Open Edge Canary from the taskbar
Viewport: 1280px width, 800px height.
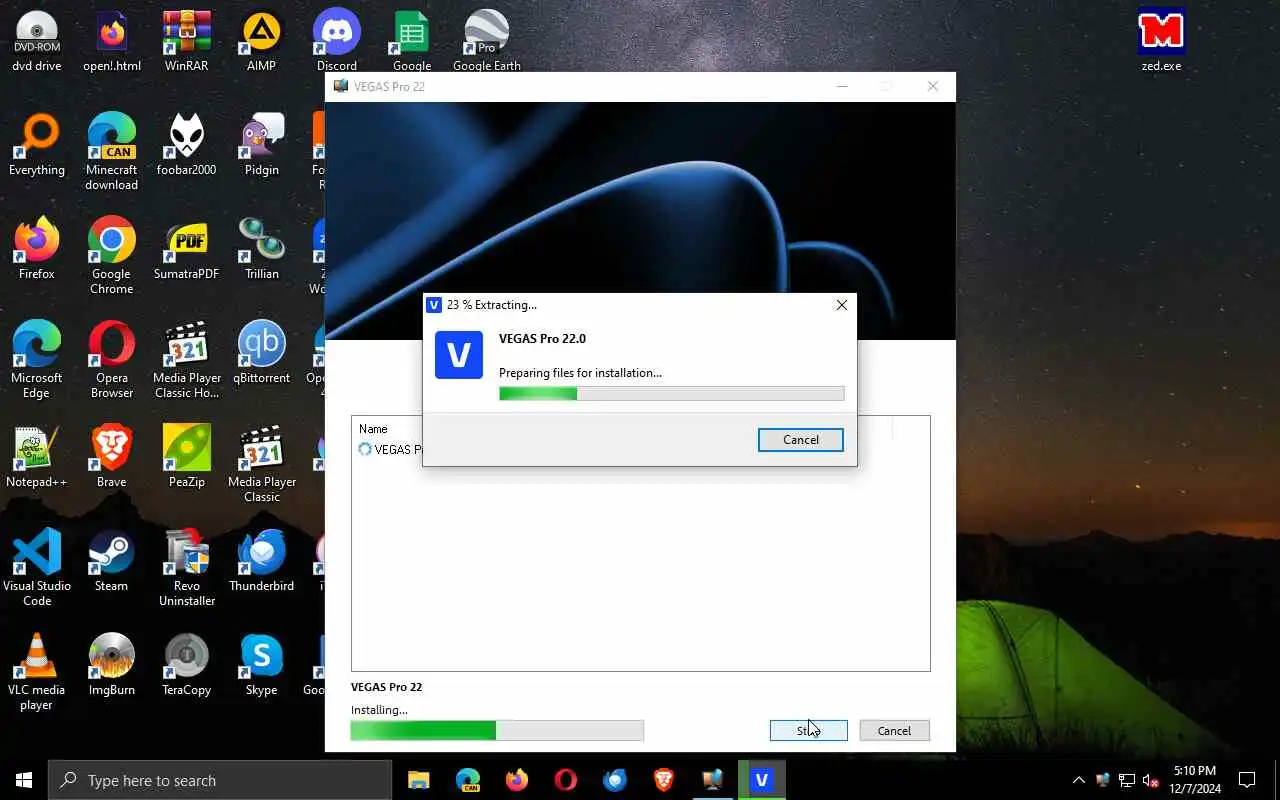coord(468,780)
